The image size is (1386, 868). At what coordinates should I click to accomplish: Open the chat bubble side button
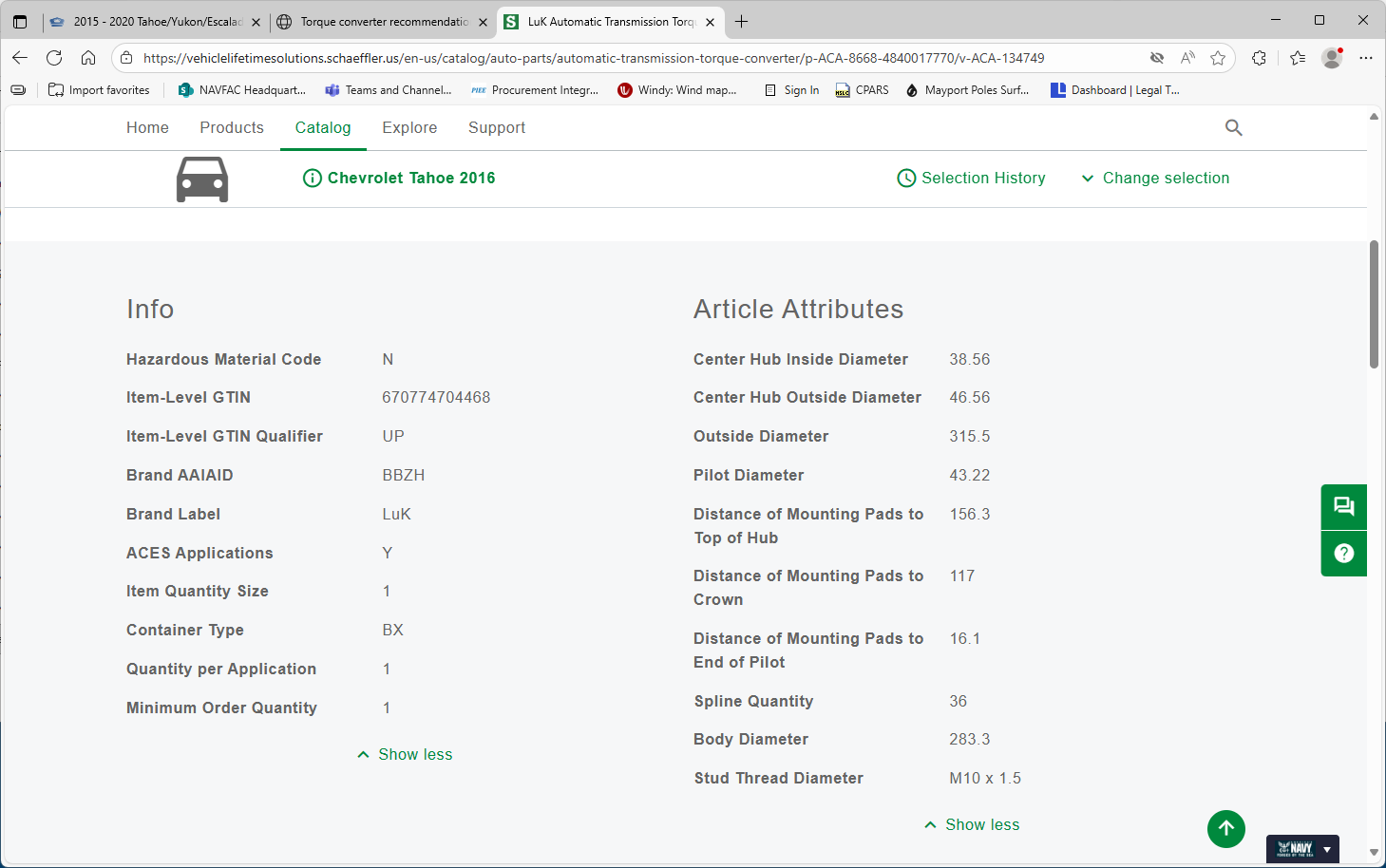pyautogui.click(x=1344, y=506)
